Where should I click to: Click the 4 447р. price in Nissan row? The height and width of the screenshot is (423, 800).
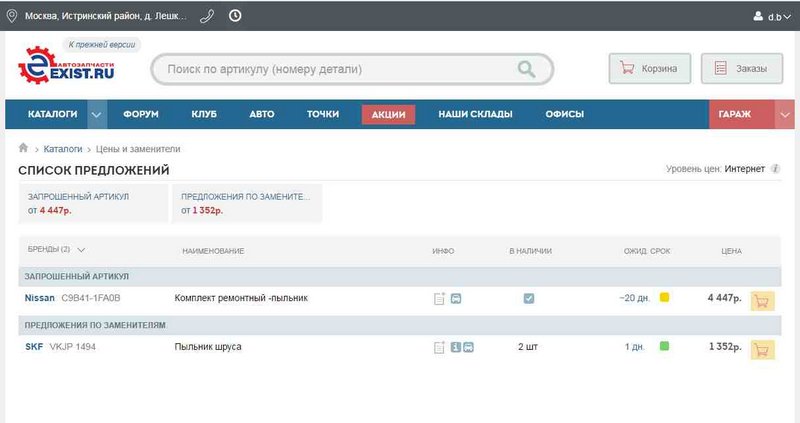click(724, 298)
